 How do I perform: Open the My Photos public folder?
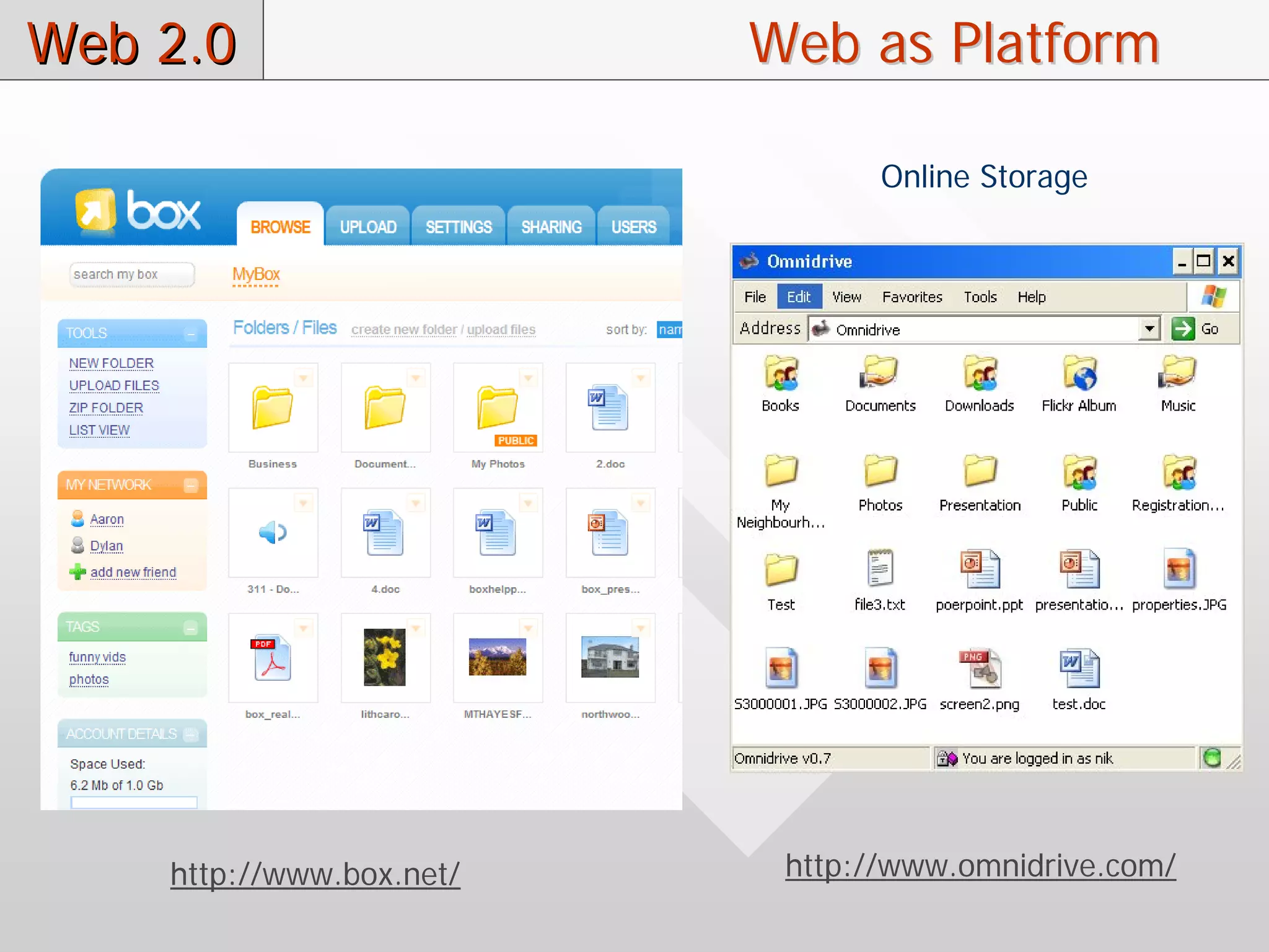[498, 408]
